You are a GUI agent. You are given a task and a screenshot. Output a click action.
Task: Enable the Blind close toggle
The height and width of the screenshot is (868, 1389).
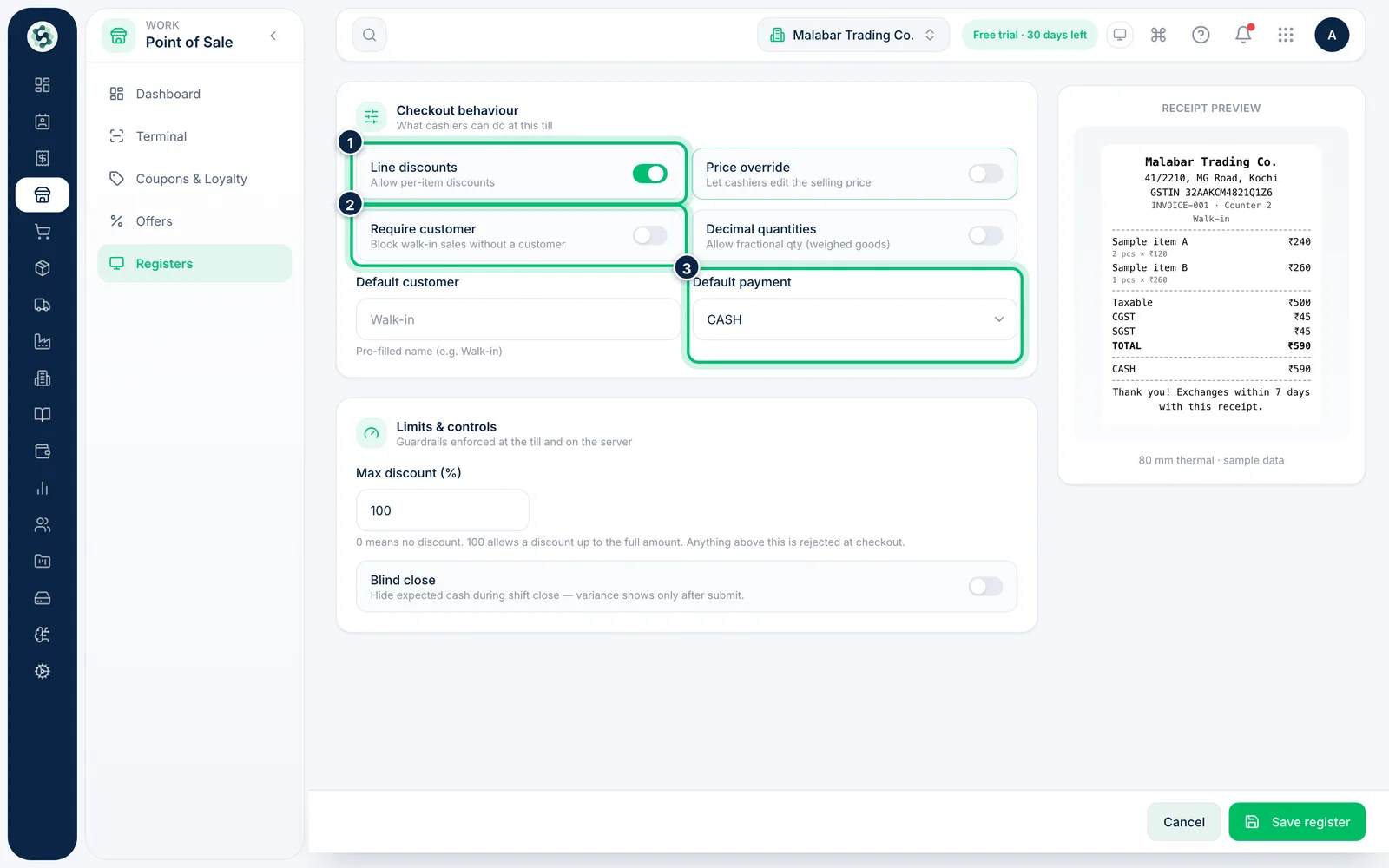pyautogui.click(x=985, y=587)
